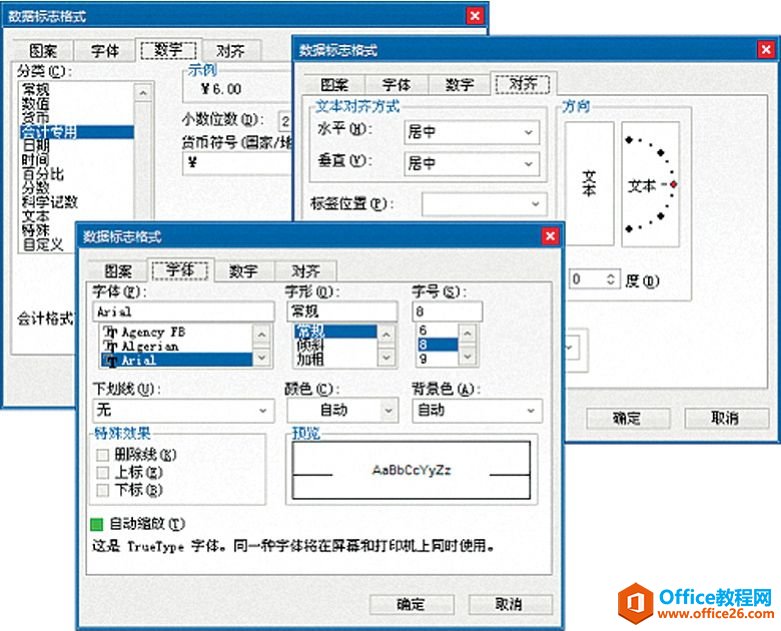
Task: Close the number format dialog
Action: tap(475, 16)
